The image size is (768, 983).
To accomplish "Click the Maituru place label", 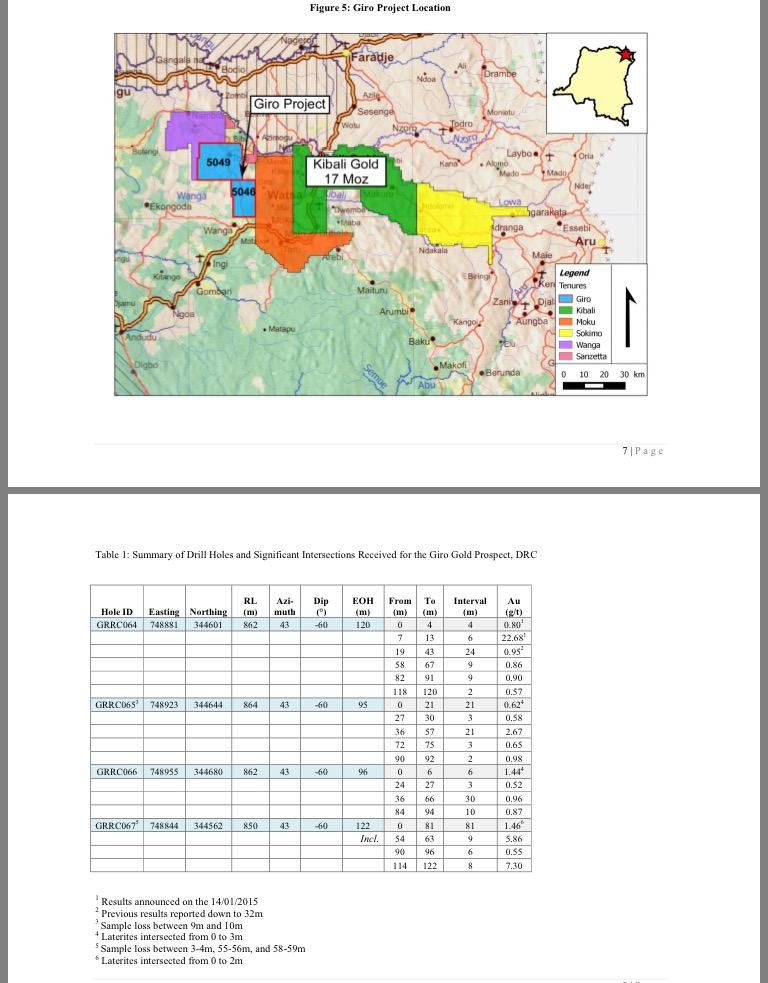I will click(x=372, y=290).
